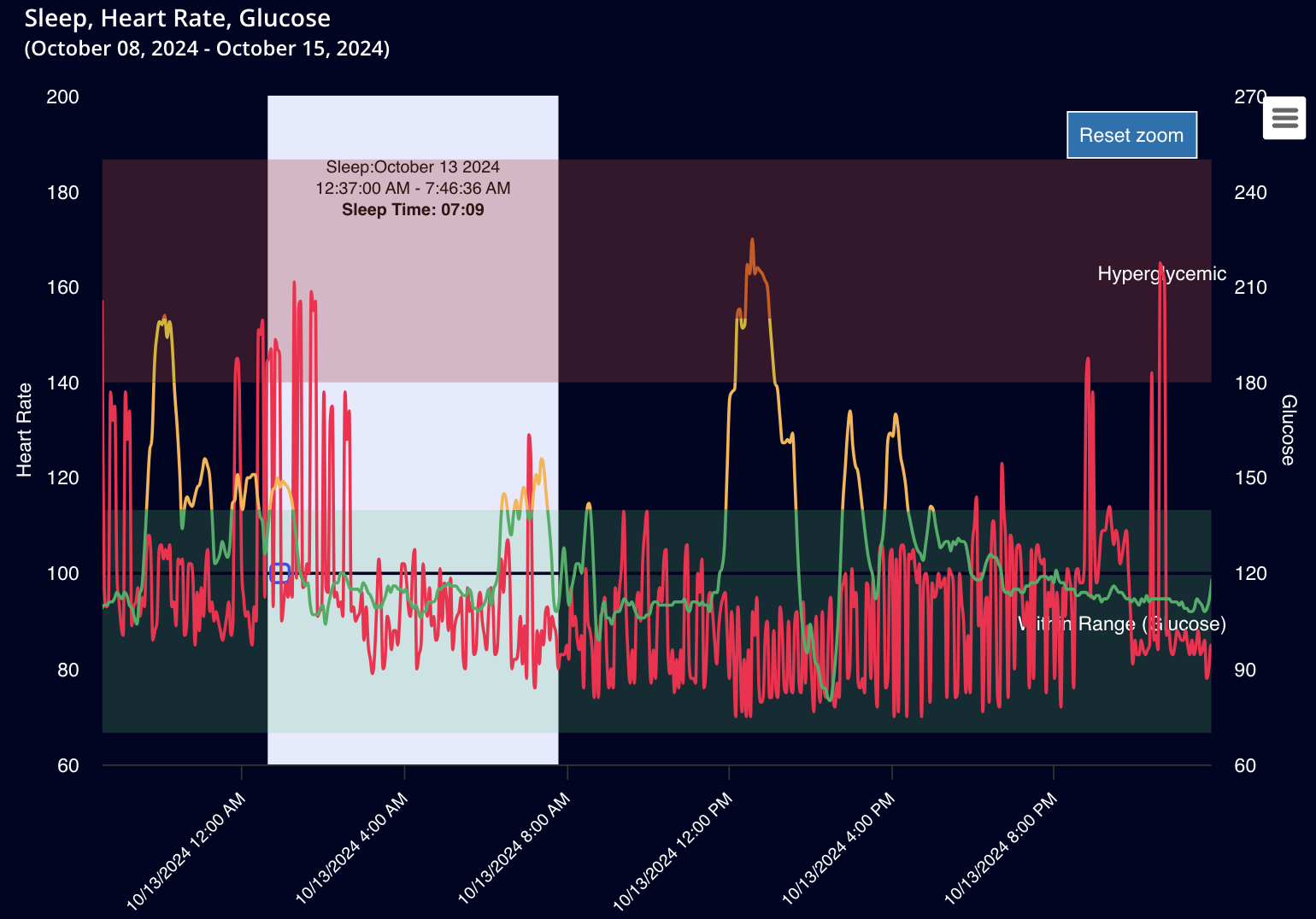The height and width of the screenshot is (919, 1316).
Task: Open the chart context menu hamburger icon
Action: 1284,118
